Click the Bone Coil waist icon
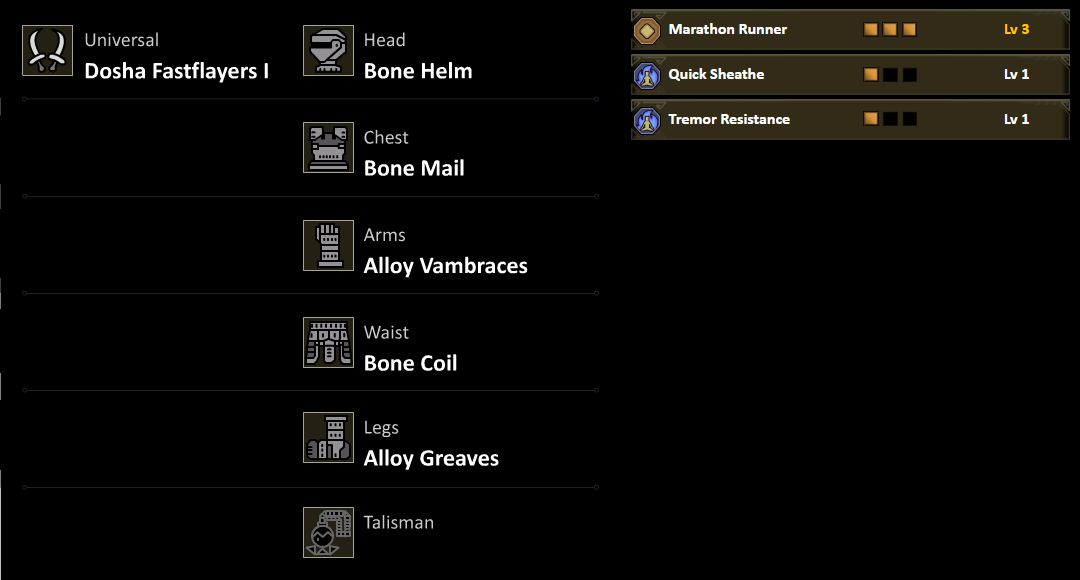Image resolution: width=1080 pixels, height=580 pixels. click(x=328, y=343)
